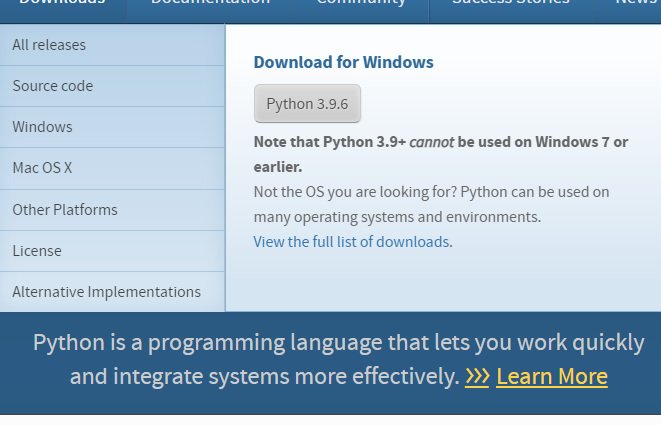Image resolution: width=661 pixels, height=425 pixels.
Task: Open Alternative Implementations menu entry
Action: [112, 292]
